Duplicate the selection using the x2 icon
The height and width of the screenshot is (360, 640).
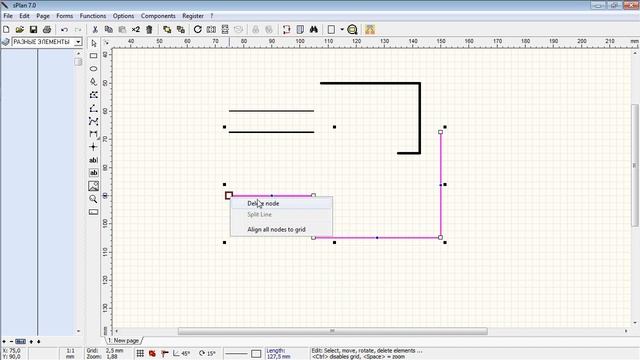click(x=136, y=29)
